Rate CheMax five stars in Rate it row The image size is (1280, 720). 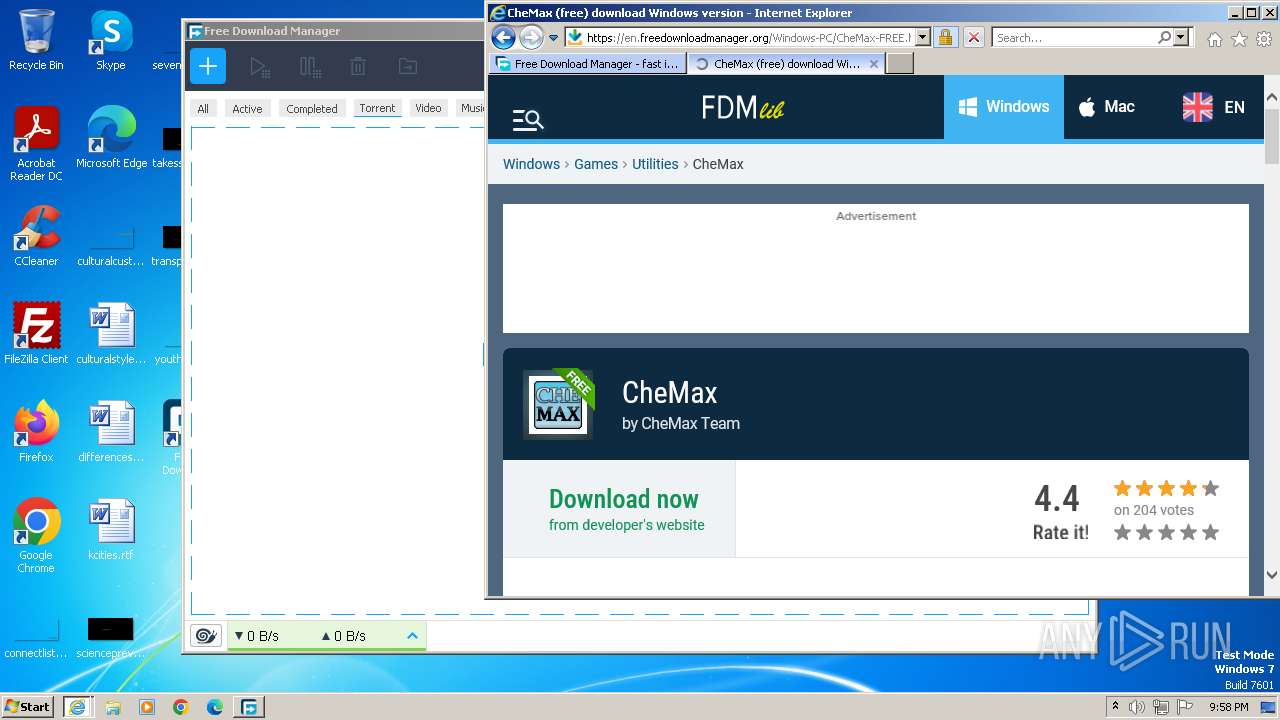click(x=1211, y=533)
